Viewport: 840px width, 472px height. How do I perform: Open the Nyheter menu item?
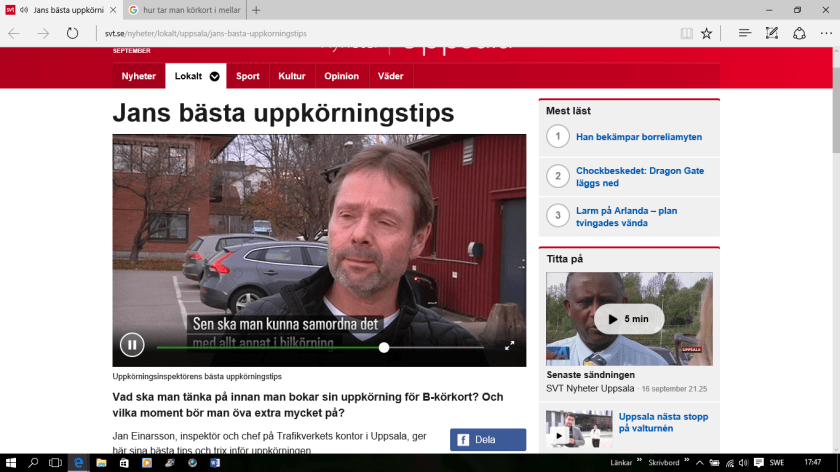pos(139,76)
